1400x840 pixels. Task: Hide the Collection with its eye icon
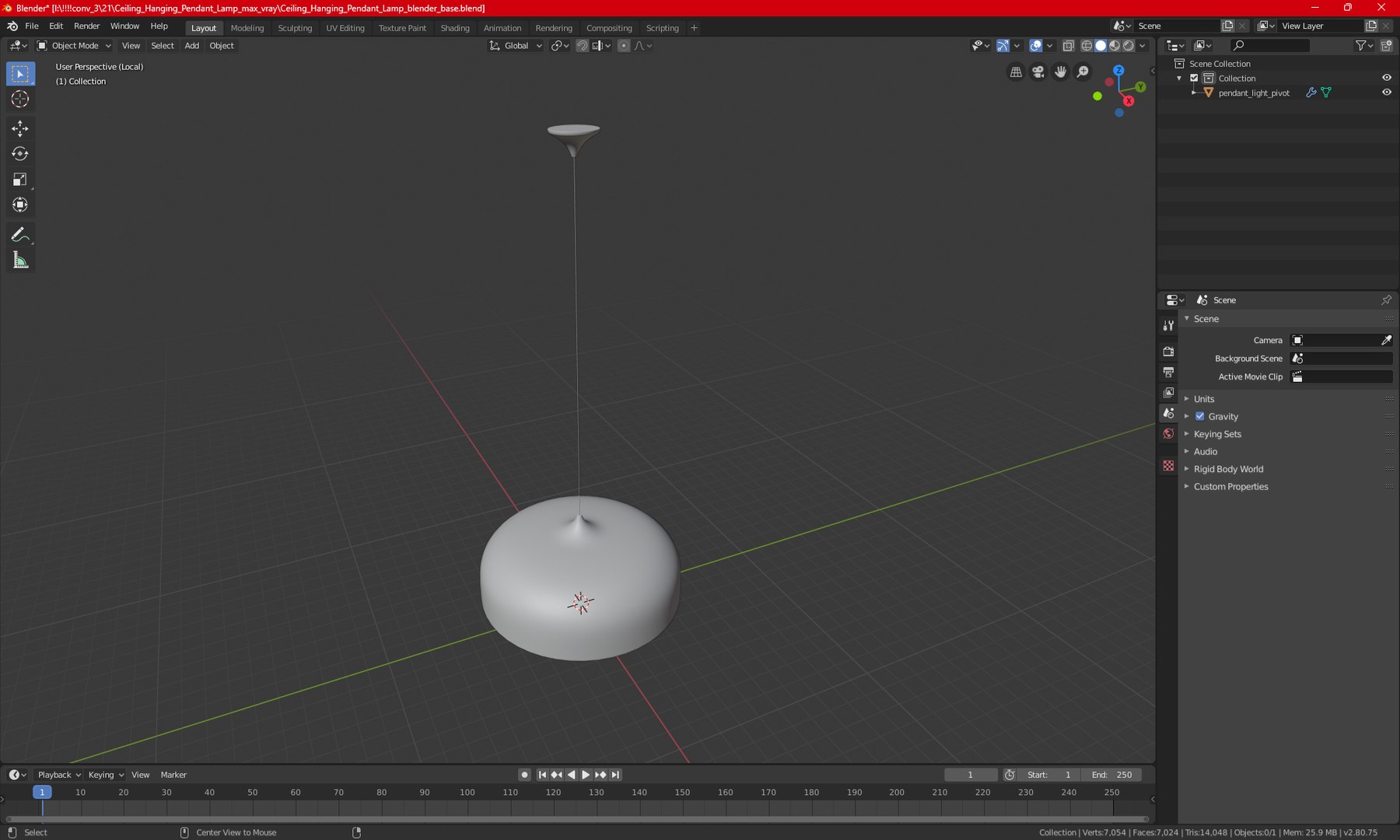[x=1386, y=78]
